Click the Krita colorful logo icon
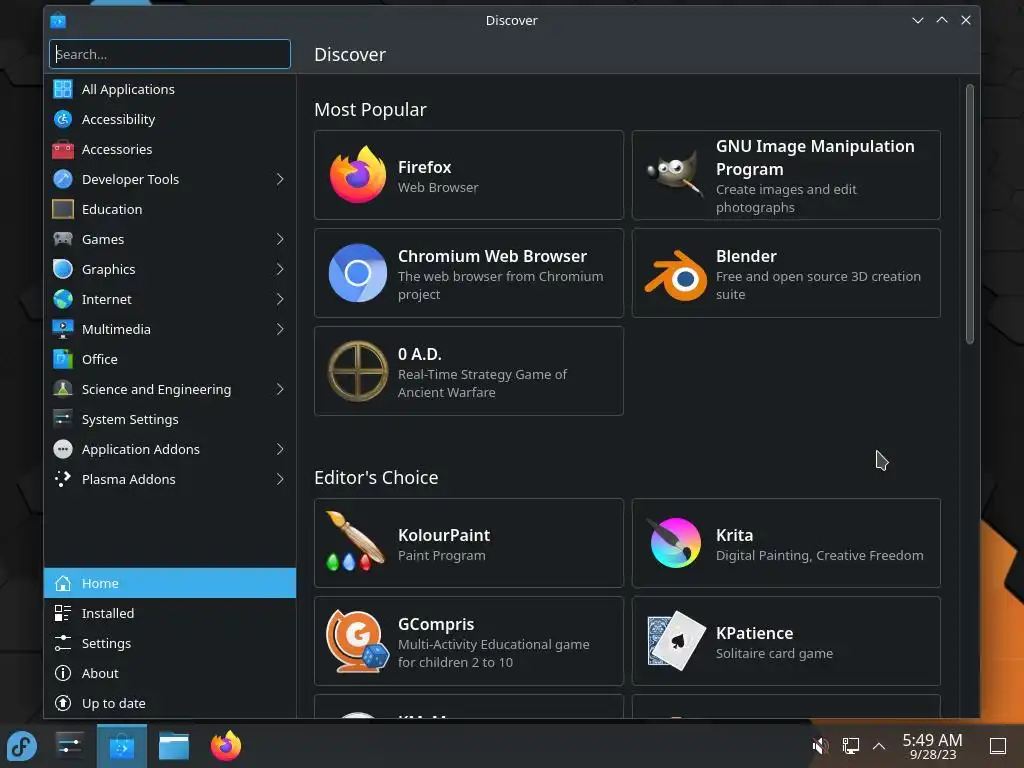1024x768 pixels. (x=673, y=543)
